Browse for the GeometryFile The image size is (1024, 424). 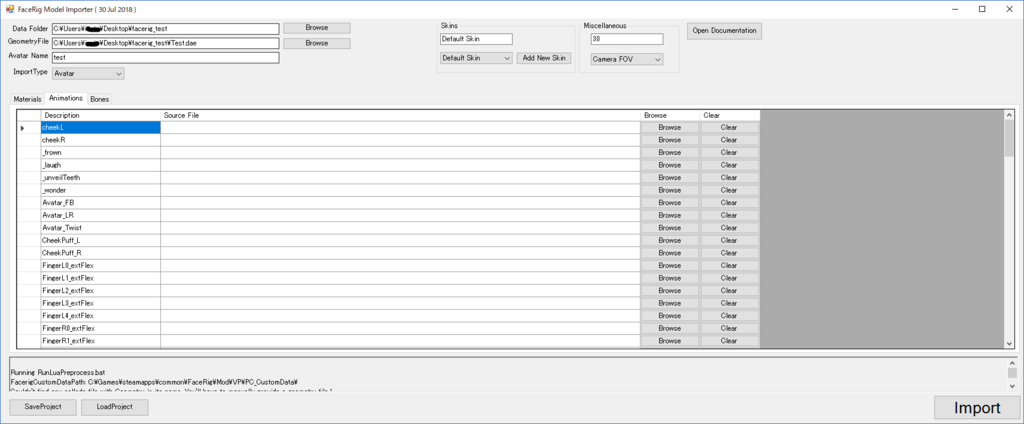tap(317, 43)
